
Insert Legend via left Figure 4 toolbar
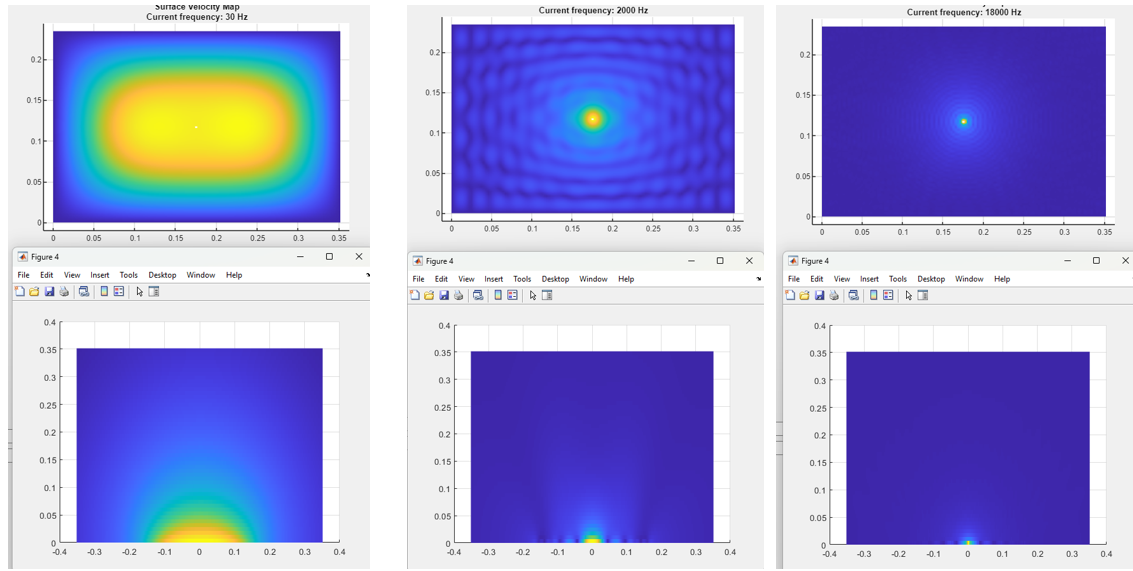pyautogui.click(x=119, y=291)
